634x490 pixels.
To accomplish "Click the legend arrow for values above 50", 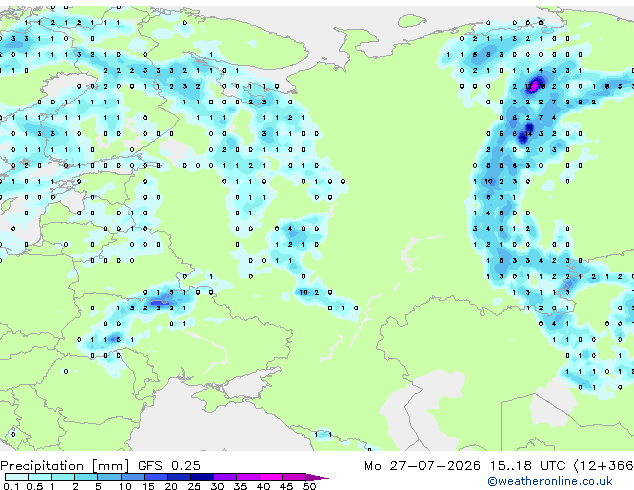I will (317, 478).
